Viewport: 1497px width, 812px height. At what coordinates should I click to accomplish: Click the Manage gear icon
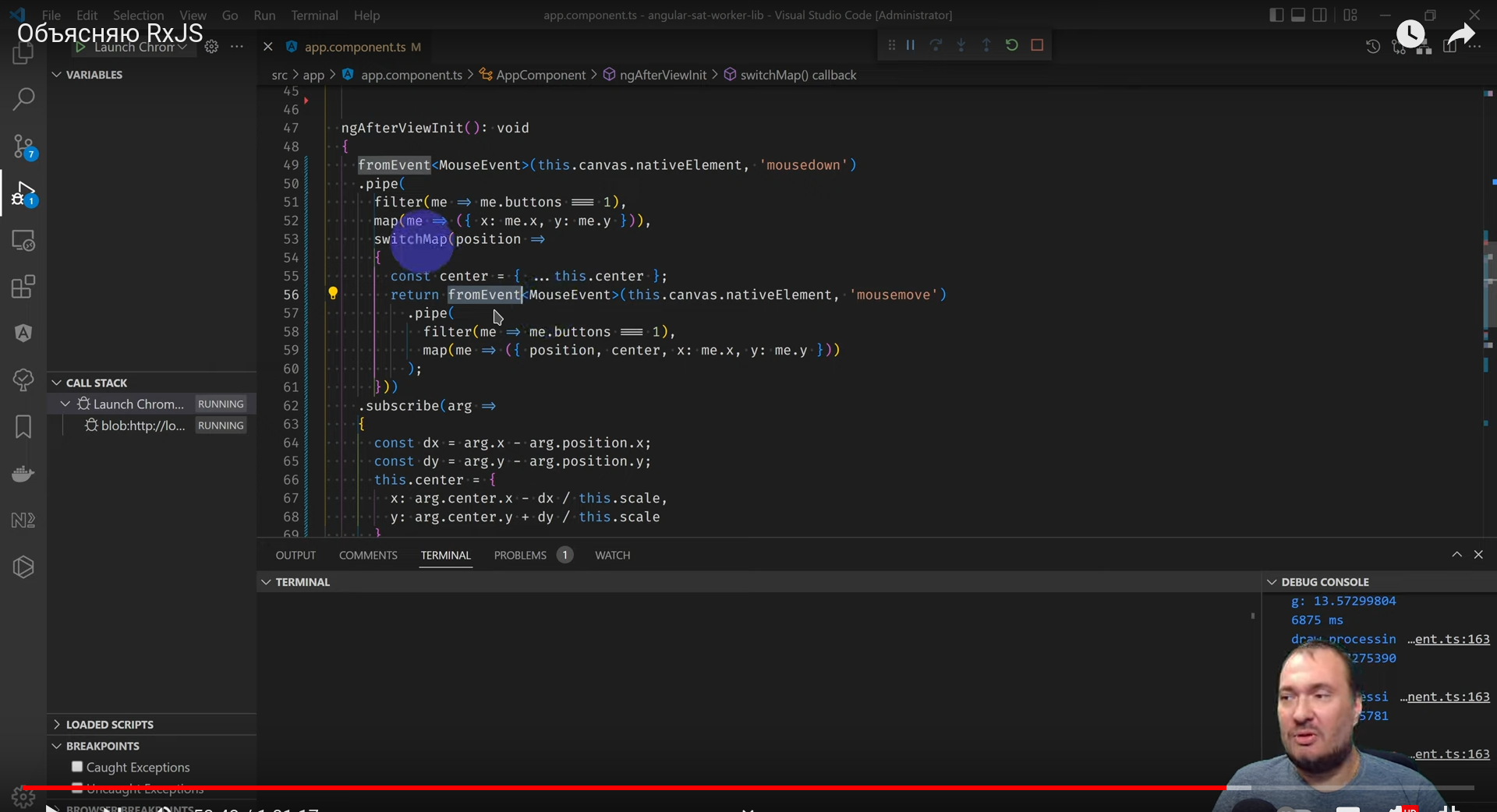(x=23, y=797)
